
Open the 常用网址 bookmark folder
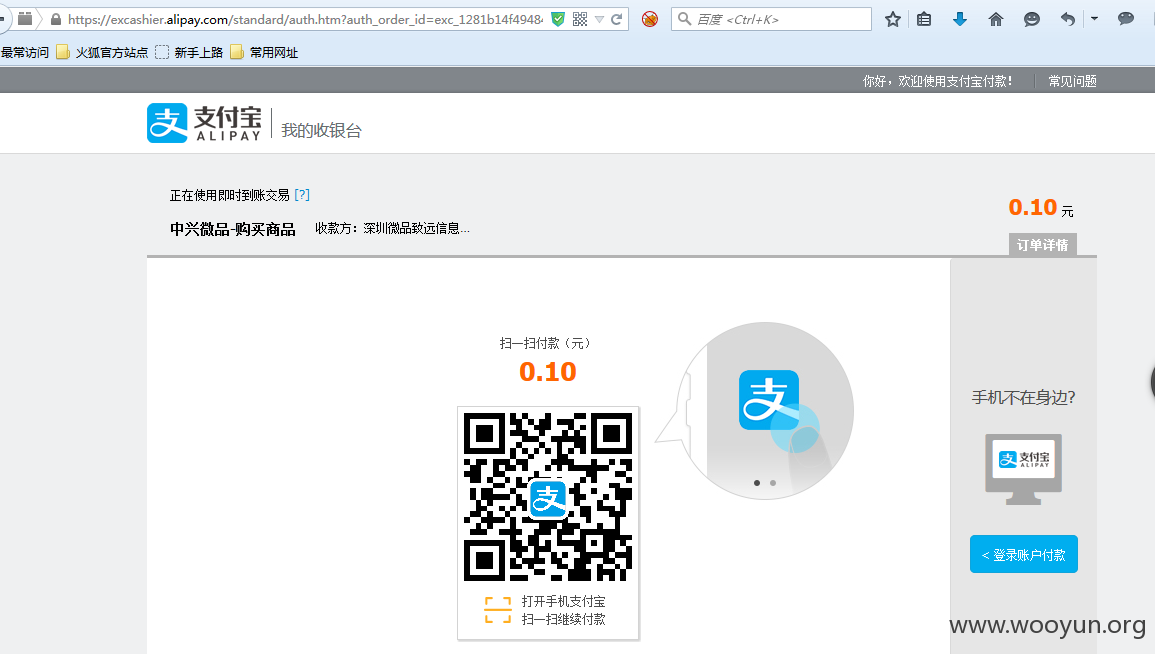(264, 52)
